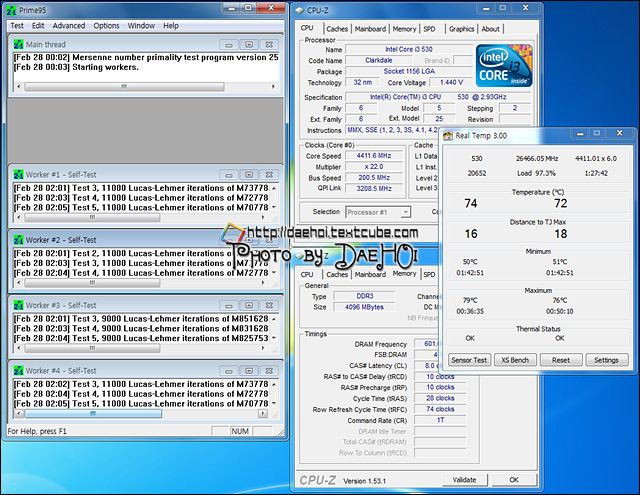Open the Edit menu in Prime95
Screen dimensions: 640x495
(x=38, y=26)
